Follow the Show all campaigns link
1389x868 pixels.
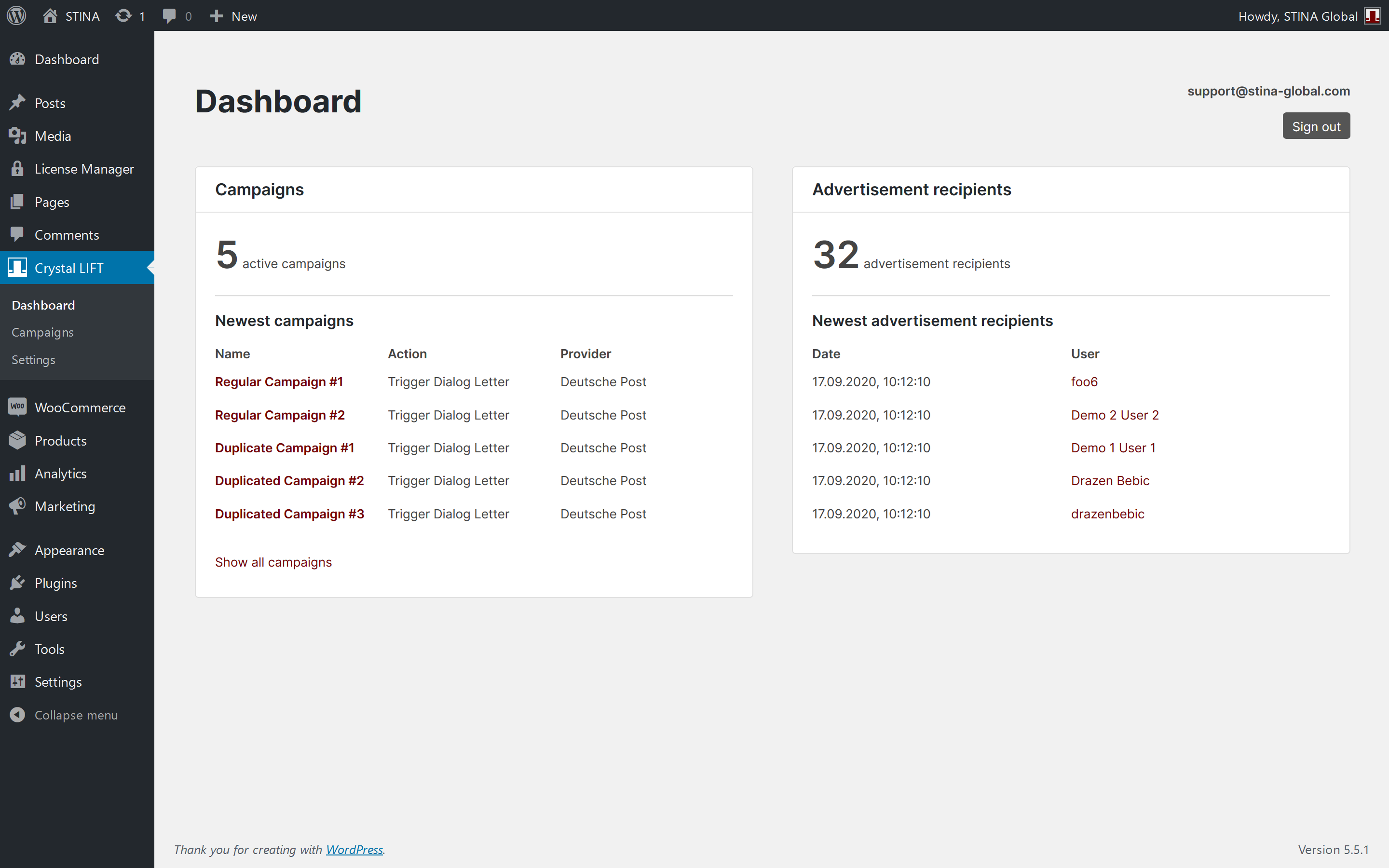[273, 562]
